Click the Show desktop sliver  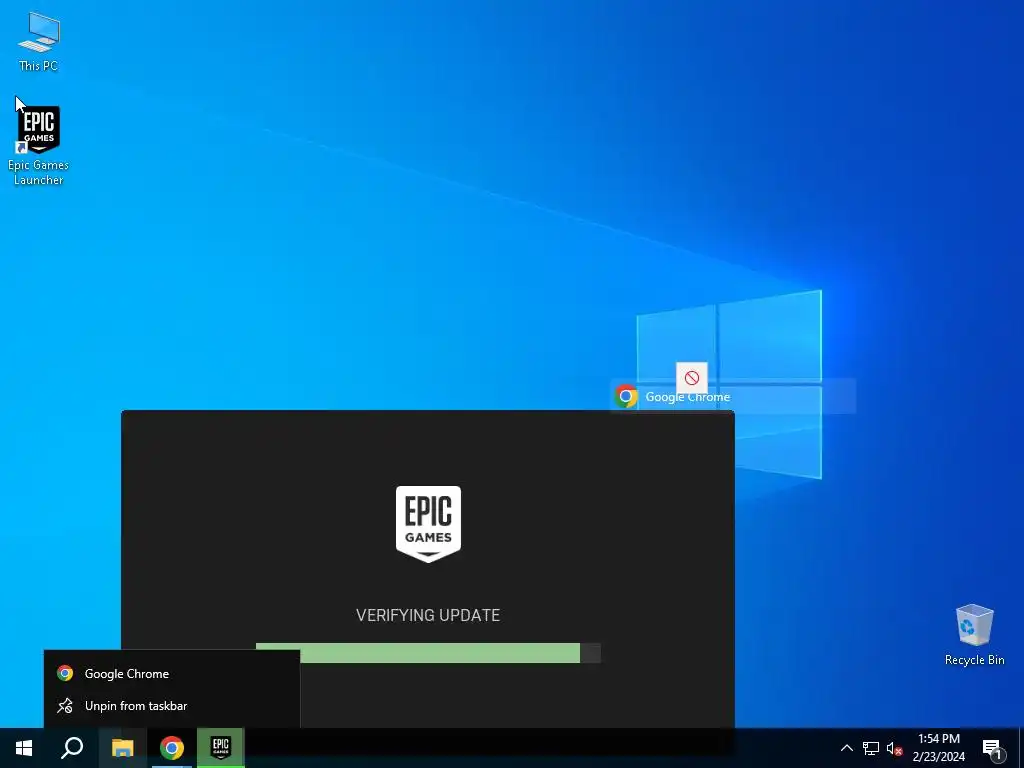[1021, 748]
